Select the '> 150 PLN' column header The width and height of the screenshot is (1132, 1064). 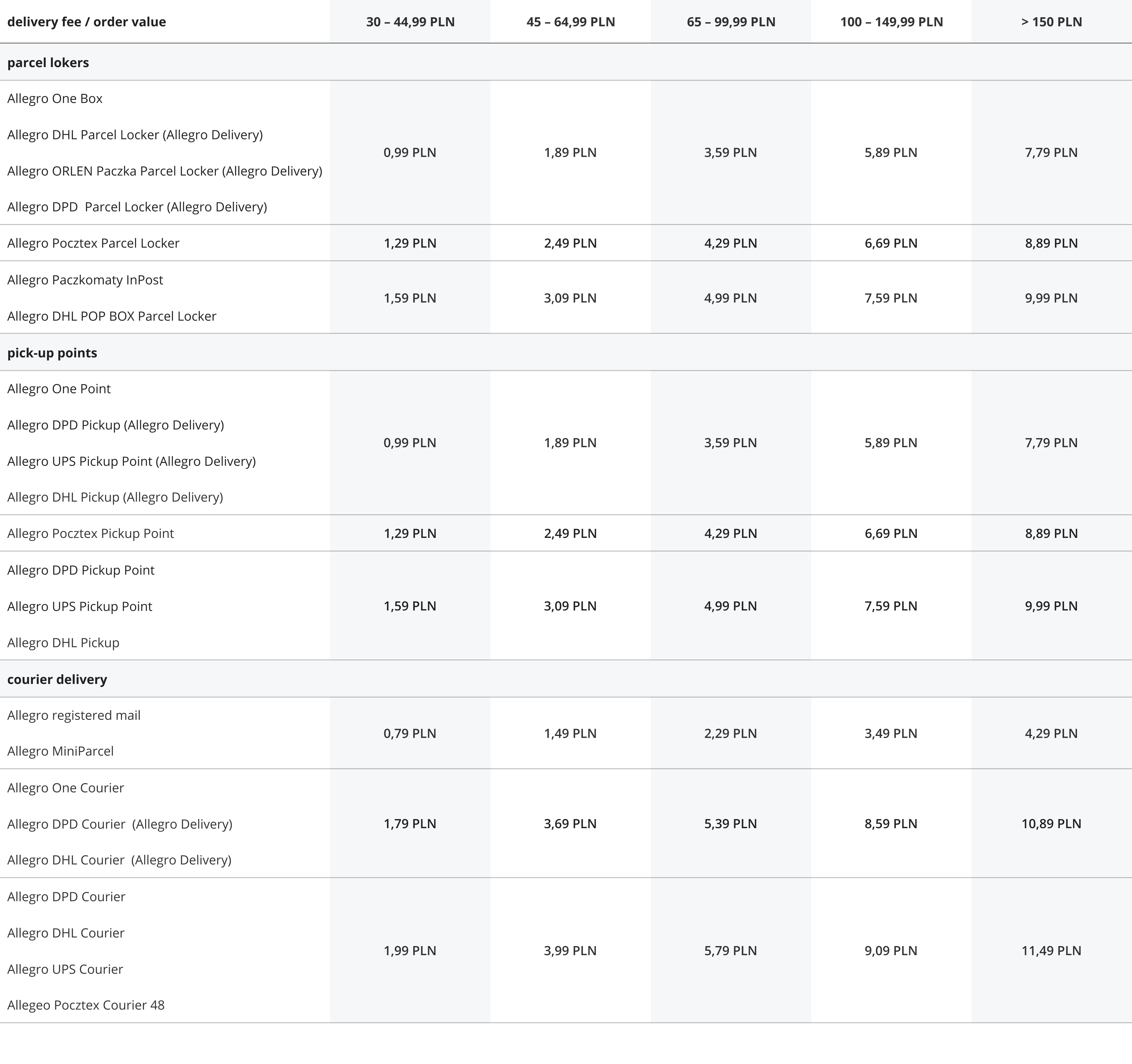pos(1051,22)
